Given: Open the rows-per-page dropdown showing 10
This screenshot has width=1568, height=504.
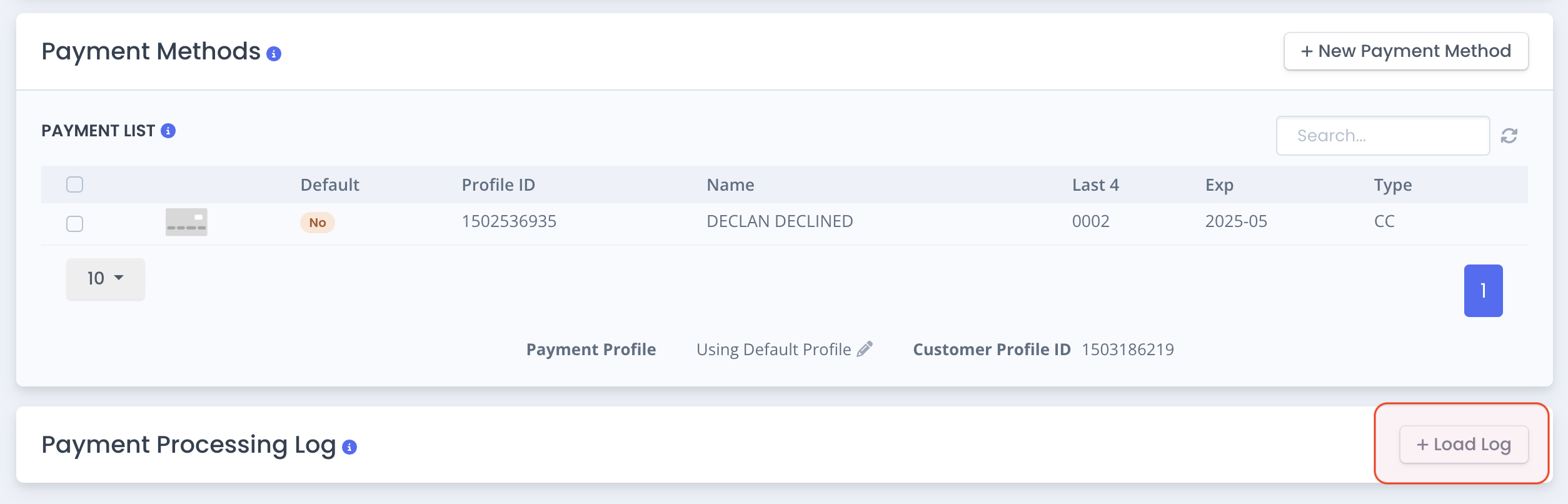Looking at the screenshot, I should (x=106, y=279).
